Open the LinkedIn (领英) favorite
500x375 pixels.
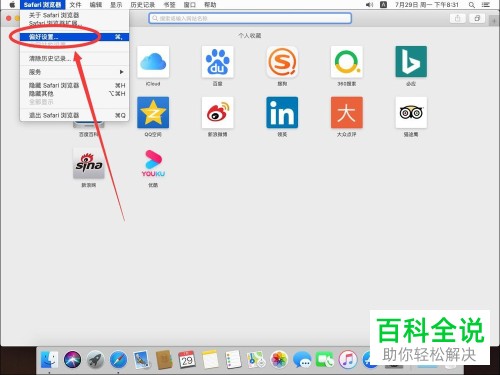(282, 113)
